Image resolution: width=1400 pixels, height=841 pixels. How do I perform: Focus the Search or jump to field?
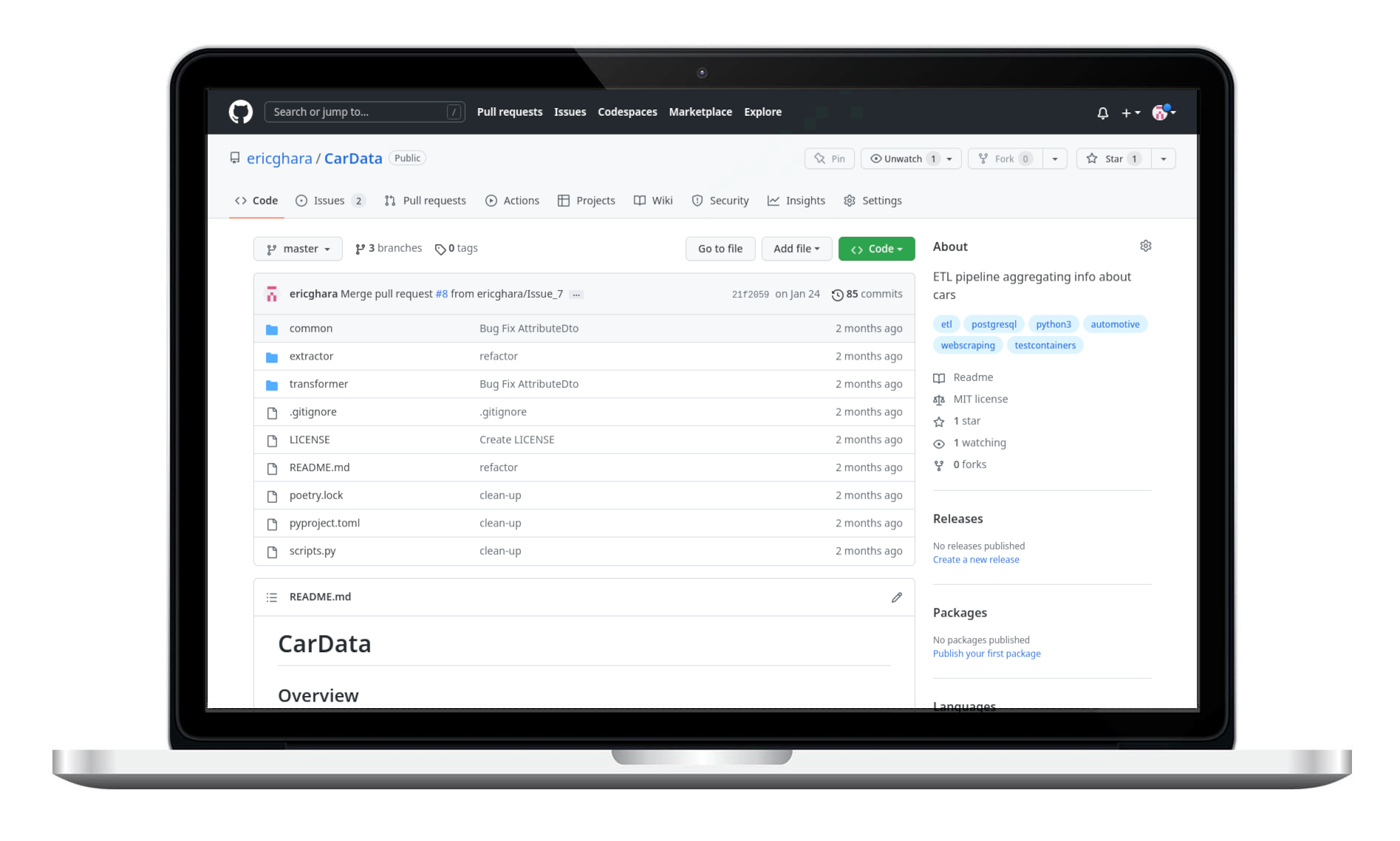tap(365, 112)
